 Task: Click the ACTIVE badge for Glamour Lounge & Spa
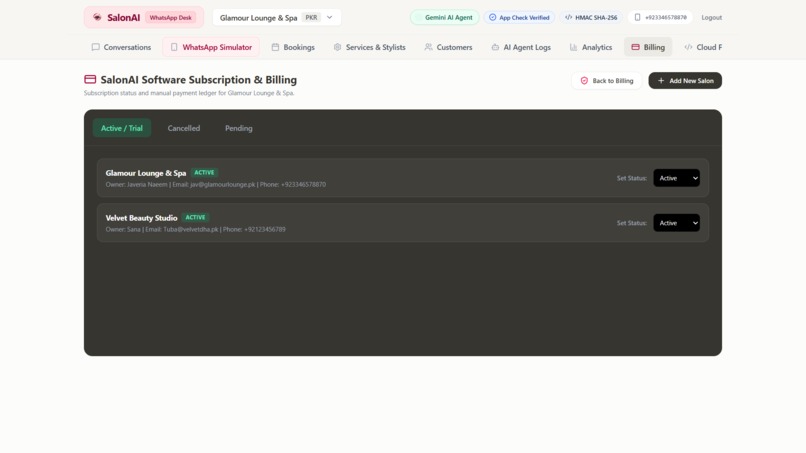204,173
